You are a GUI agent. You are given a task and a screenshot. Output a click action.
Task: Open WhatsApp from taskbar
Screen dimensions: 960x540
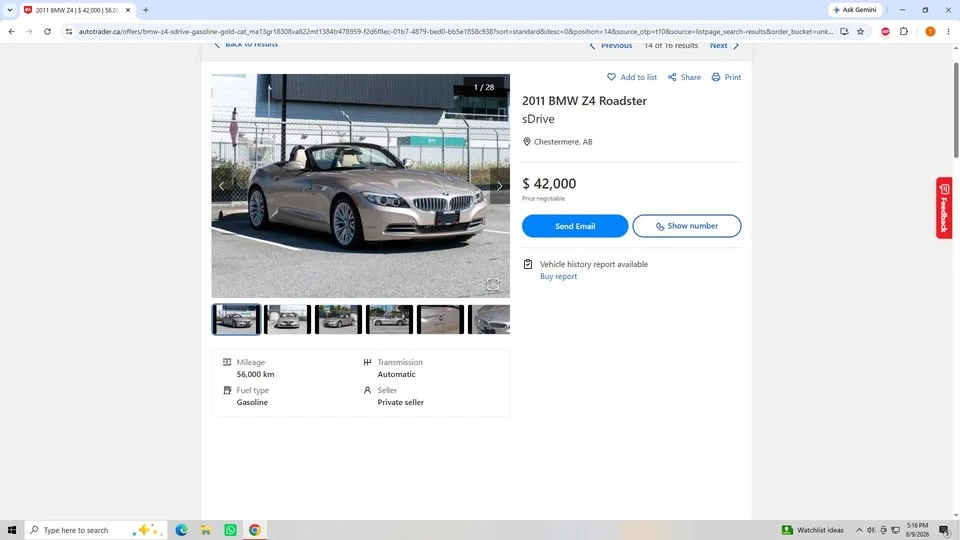click(230, 530)
